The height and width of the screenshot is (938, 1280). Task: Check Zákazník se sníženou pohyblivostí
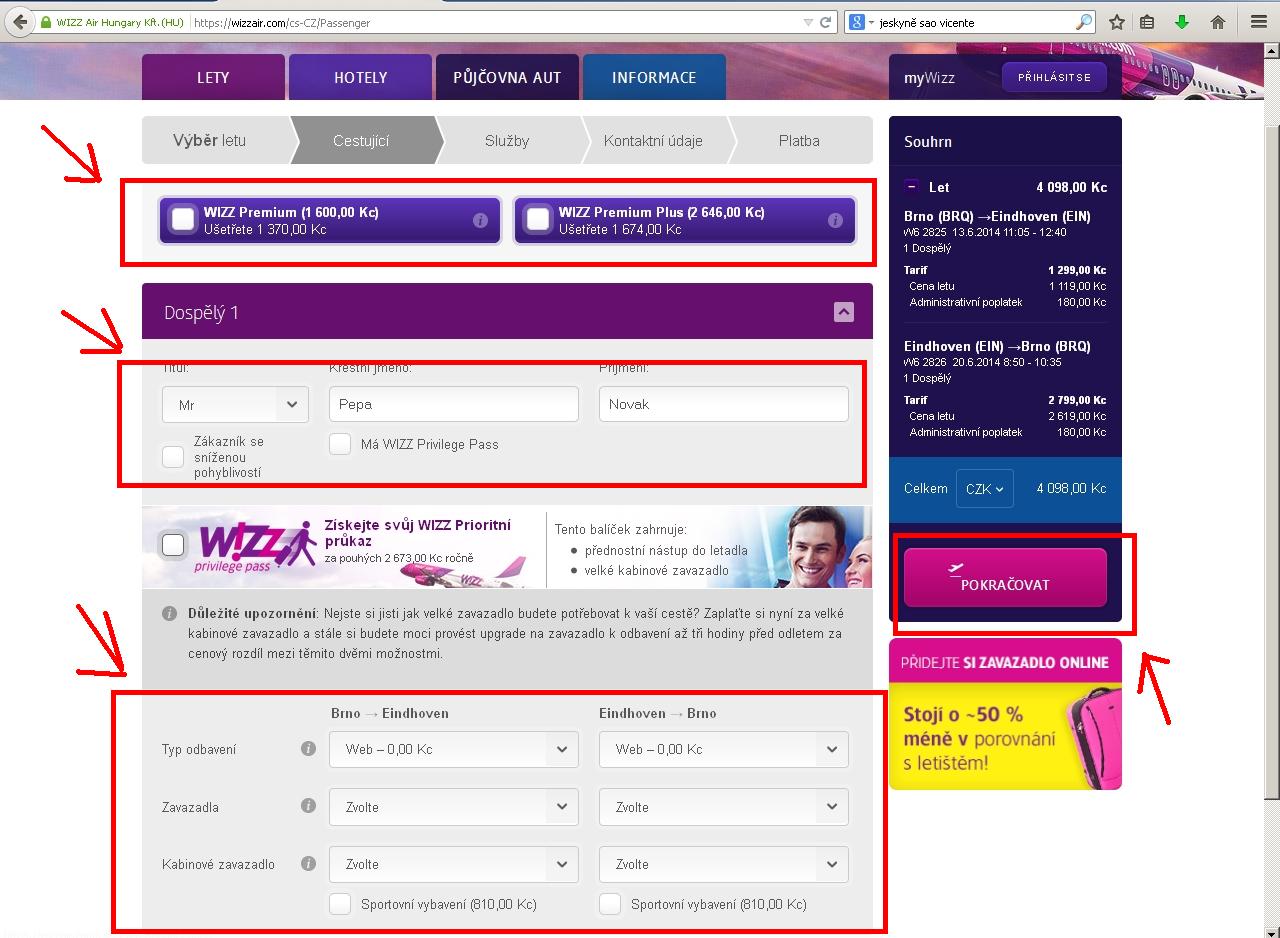click(173, 456)
